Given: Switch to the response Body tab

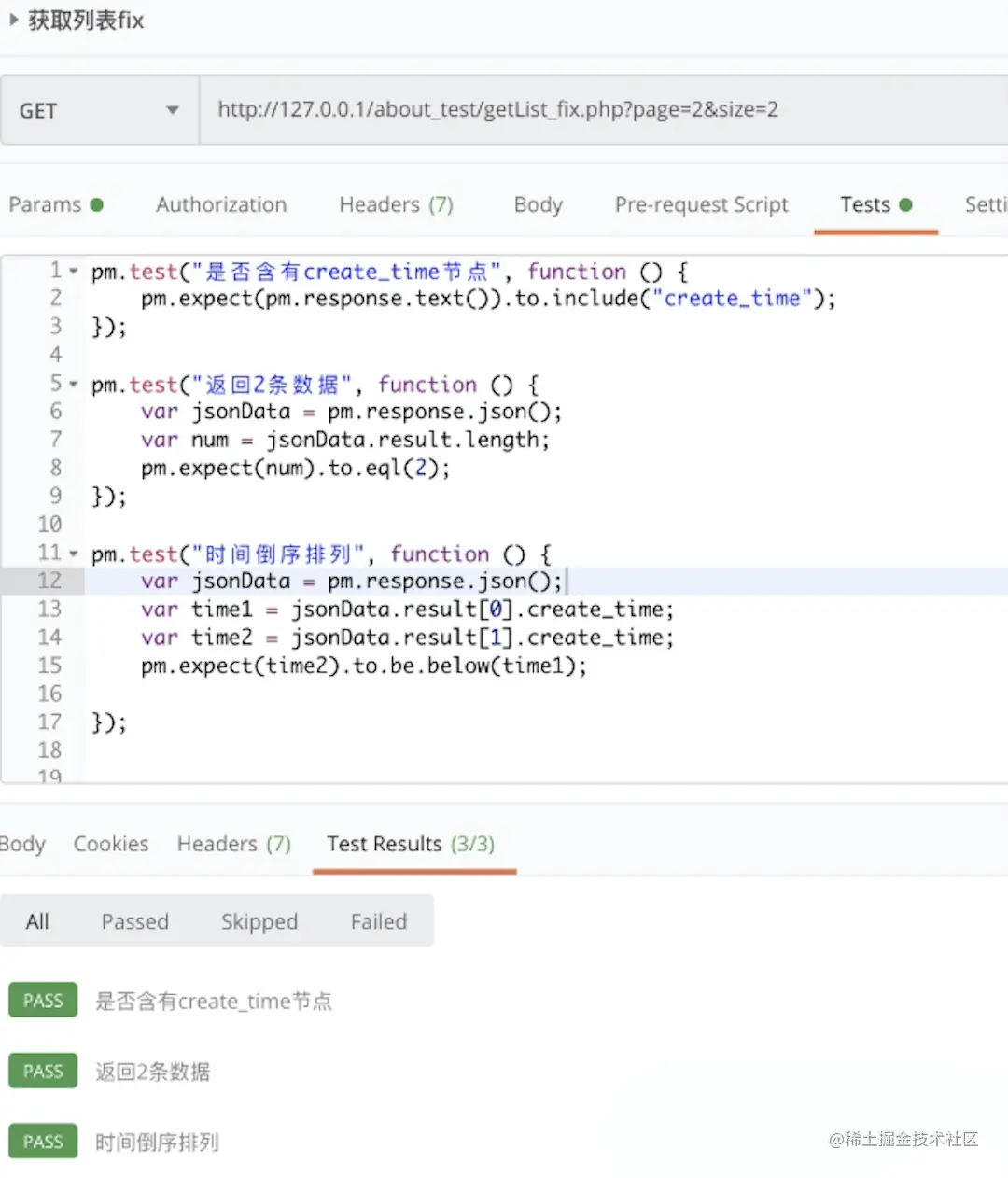Looking at the screenshot, I should click(22, 844).
